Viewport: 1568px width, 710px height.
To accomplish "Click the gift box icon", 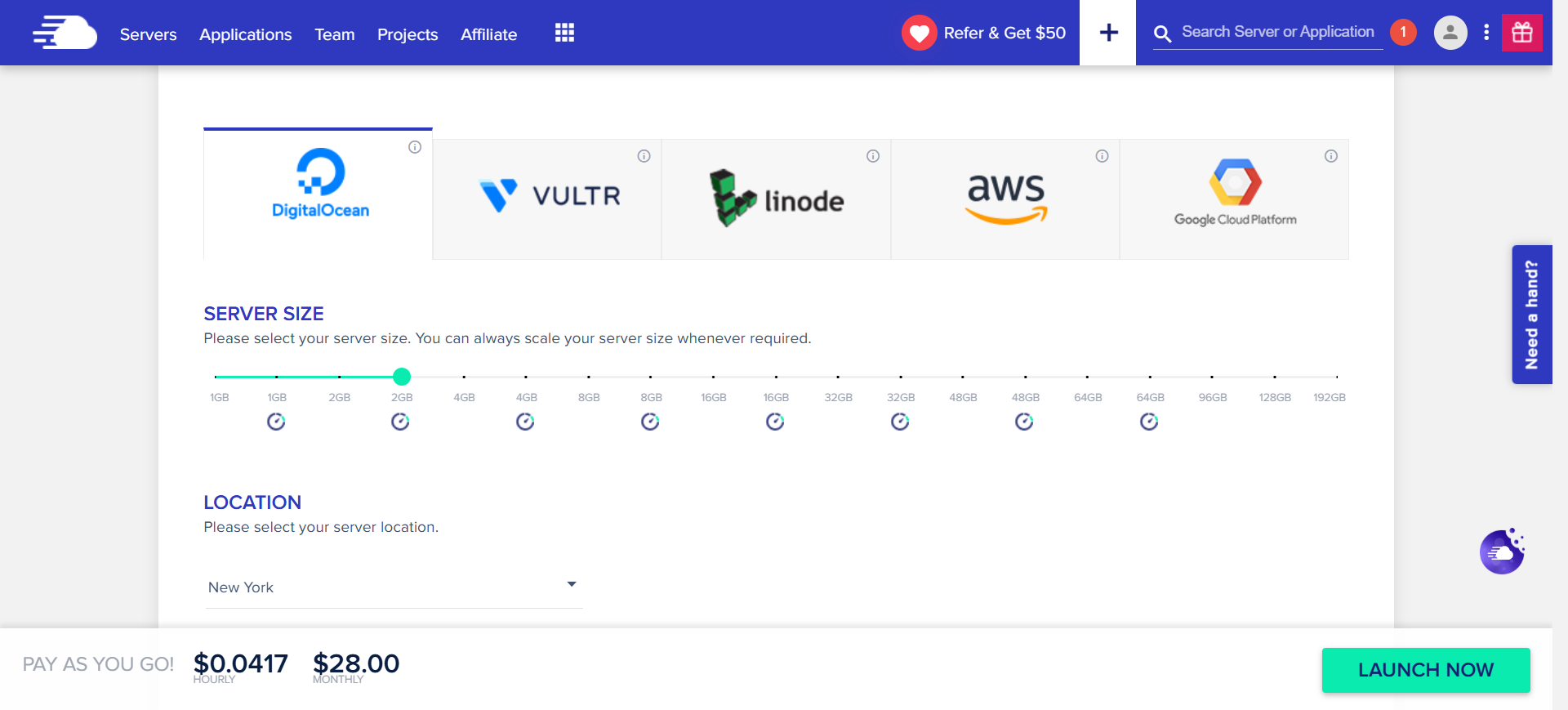I will tap(1522, 33).
